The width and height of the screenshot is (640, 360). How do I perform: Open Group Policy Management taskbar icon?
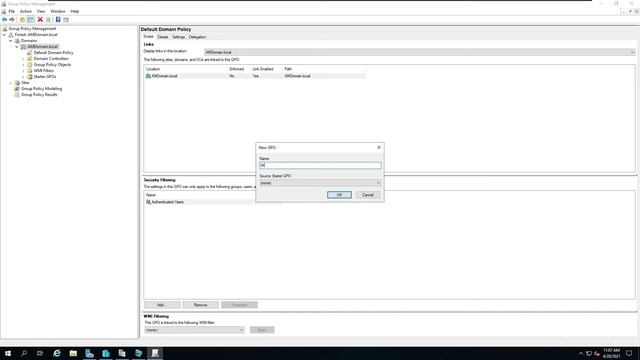tap(155, 353)
